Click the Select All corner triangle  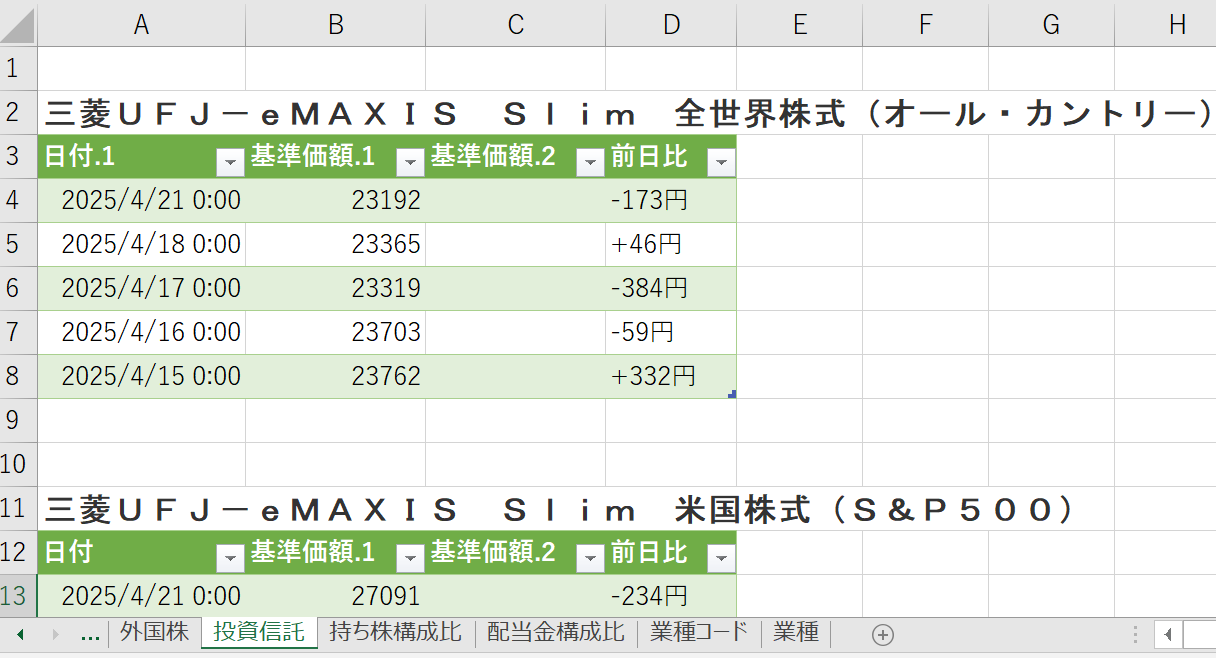(x=19, y=24)
